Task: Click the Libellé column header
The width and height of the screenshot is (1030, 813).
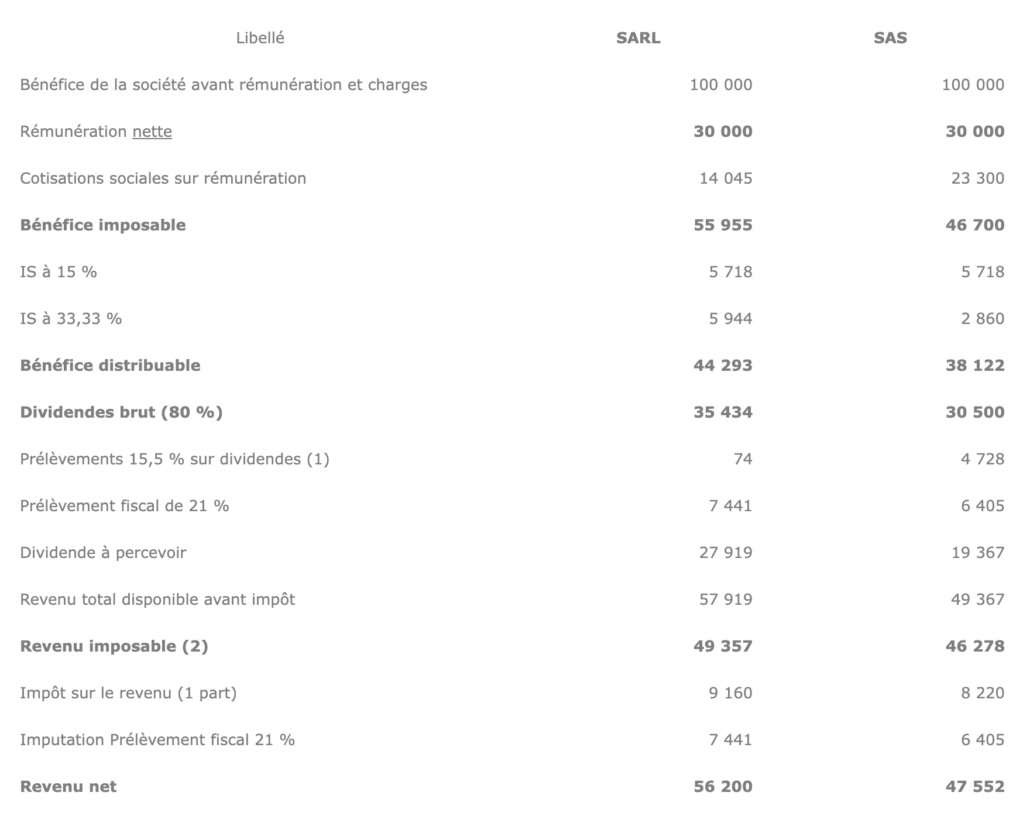Action: pyautogui.click(x=260, y=38)
